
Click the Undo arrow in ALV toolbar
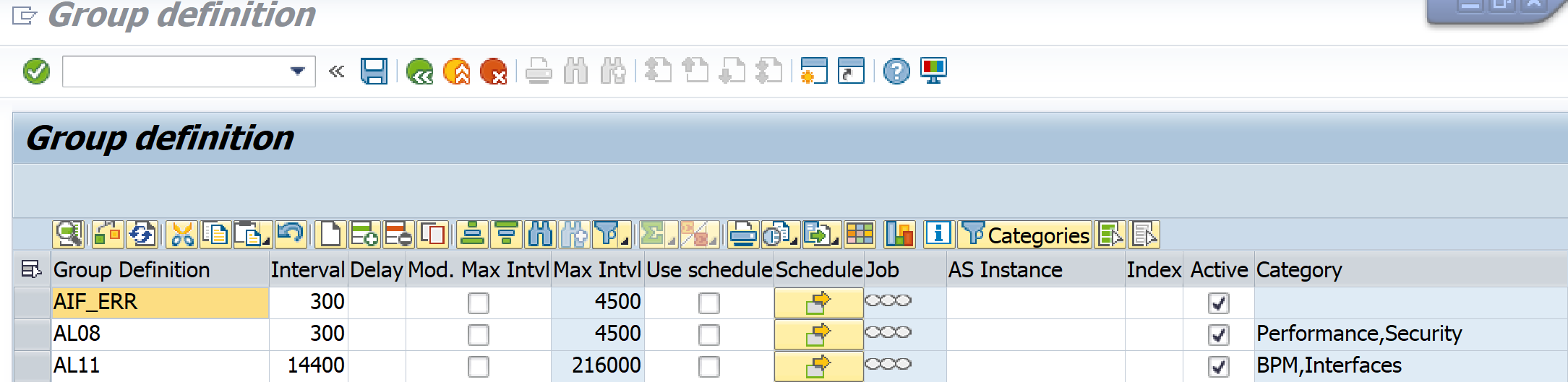point(291,235)
